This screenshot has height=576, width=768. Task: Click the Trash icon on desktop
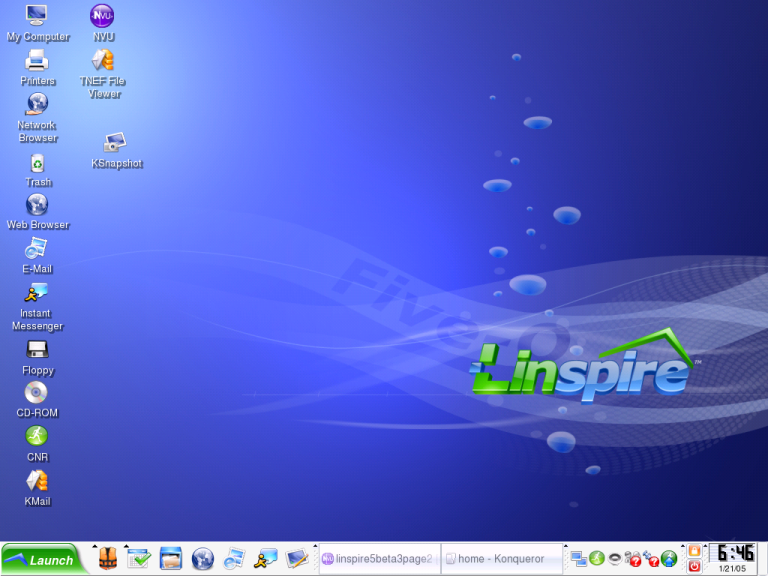point(37,163)
